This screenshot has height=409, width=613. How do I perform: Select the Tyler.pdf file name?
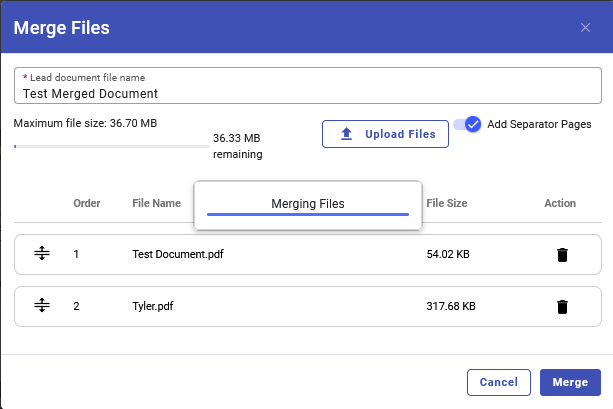[x=153, y=306]
